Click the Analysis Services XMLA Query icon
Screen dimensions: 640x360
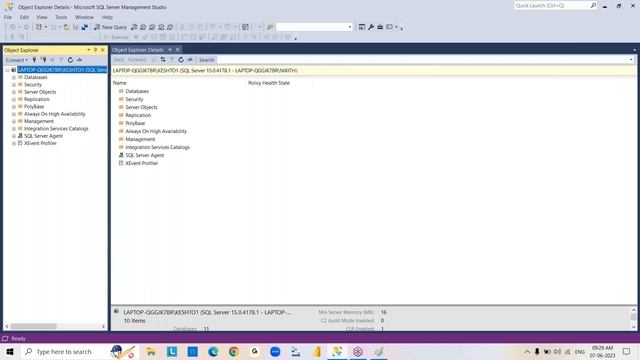pos(161,27)
